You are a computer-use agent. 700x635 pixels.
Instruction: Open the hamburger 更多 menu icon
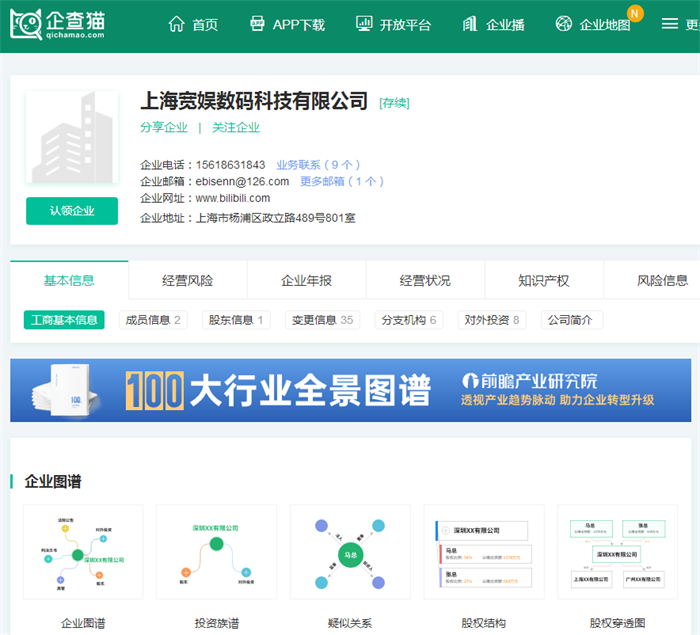[670, 24]
